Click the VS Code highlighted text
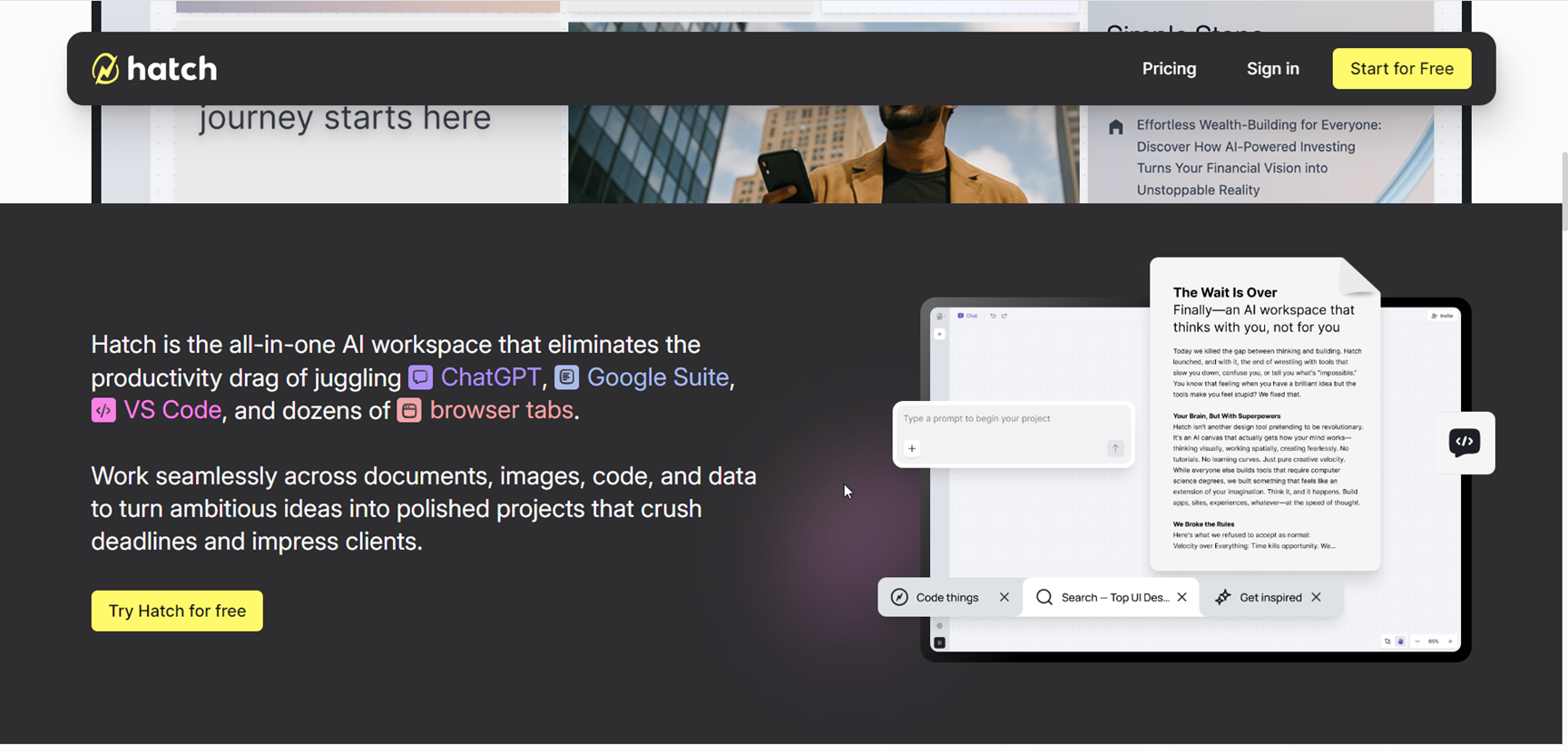1568x753 pixels. tap(172, 410)
